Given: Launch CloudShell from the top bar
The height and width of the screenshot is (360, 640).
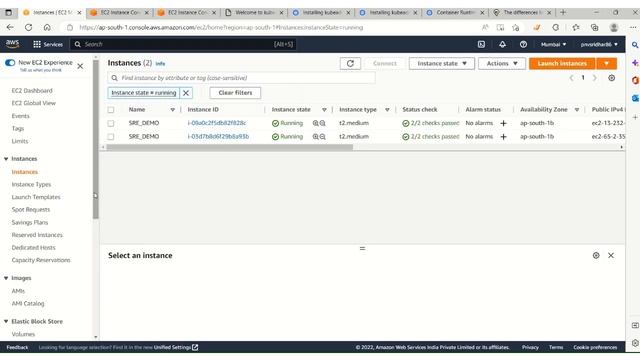Looking at the screenshot, I should (x=481, y=44).
